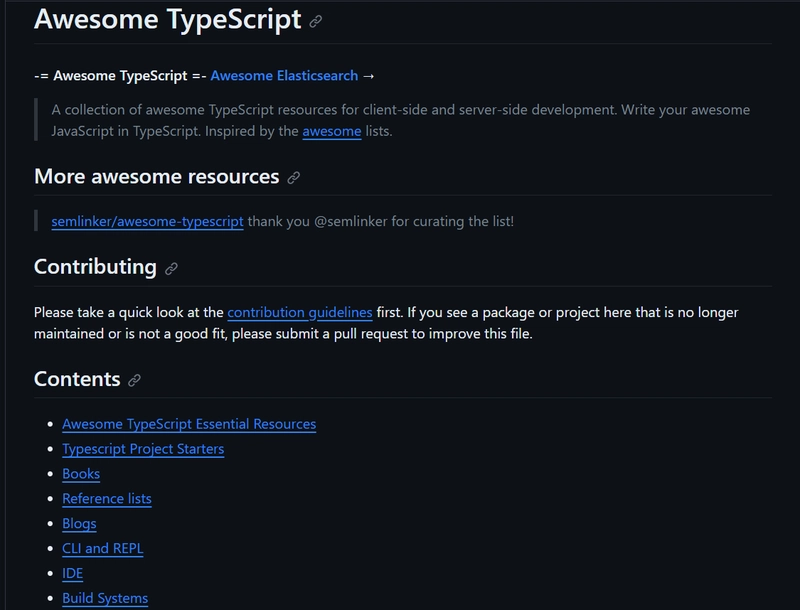Image resolution: width=800 pixels, height=610 pixels.
Task: Open the contribution guidelines link
Action: click(299, 312)
